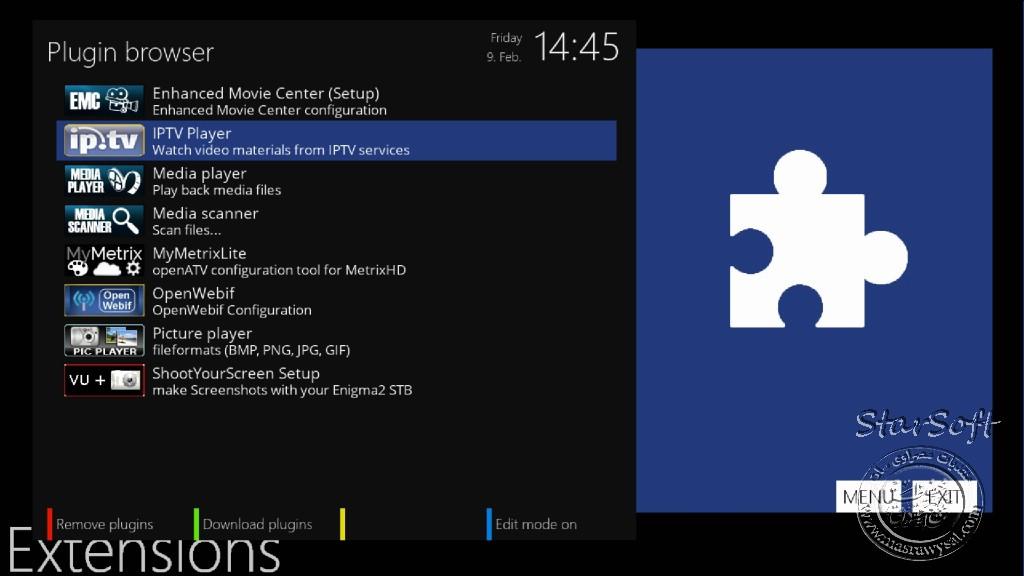Click the "OpenWebif Configuration" description
Image resolution: width=1024 pixels, height=576 pixels.
tap(232, 310)
